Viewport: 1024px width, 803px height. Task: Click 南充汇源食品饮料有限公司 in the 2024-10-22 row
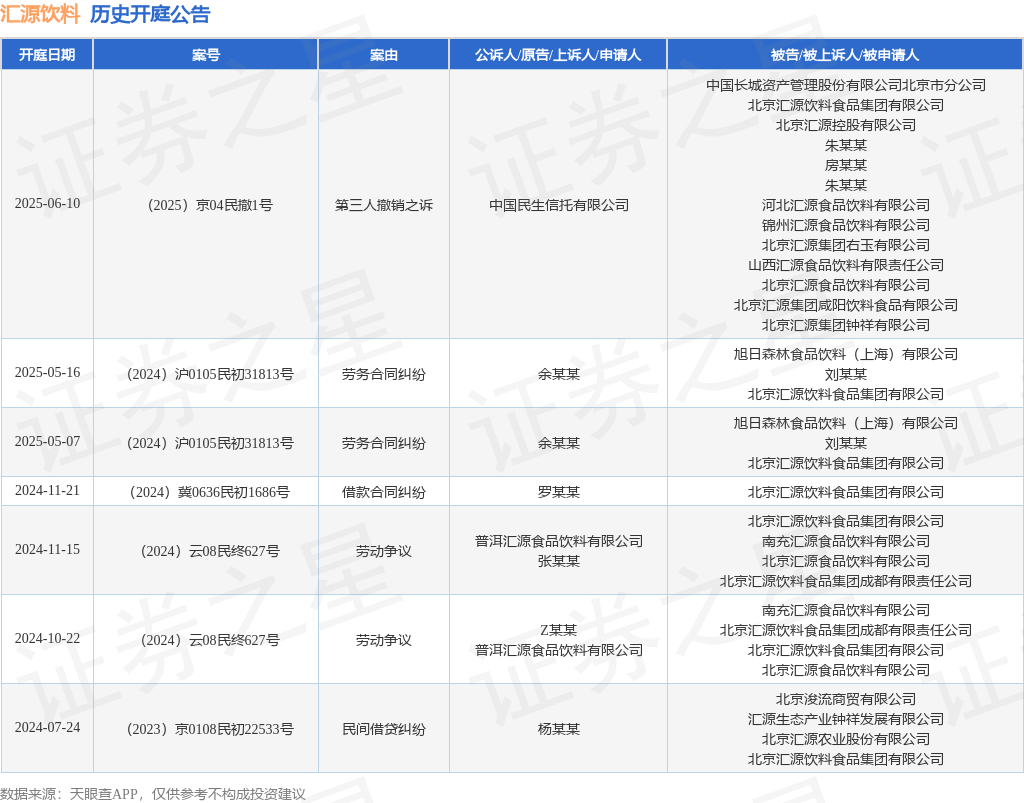coord(846,610)
